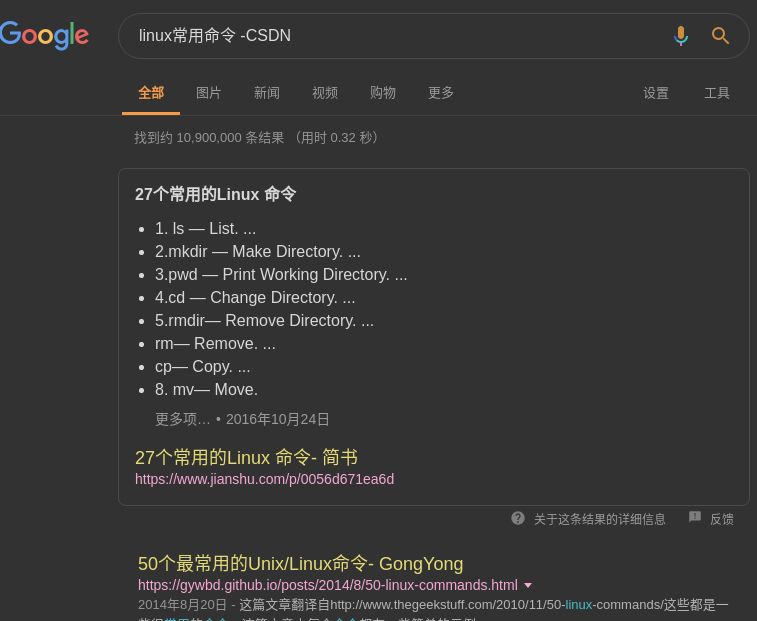
Task: Click the gywbd.github.io result URL
Action: [328, 585]
